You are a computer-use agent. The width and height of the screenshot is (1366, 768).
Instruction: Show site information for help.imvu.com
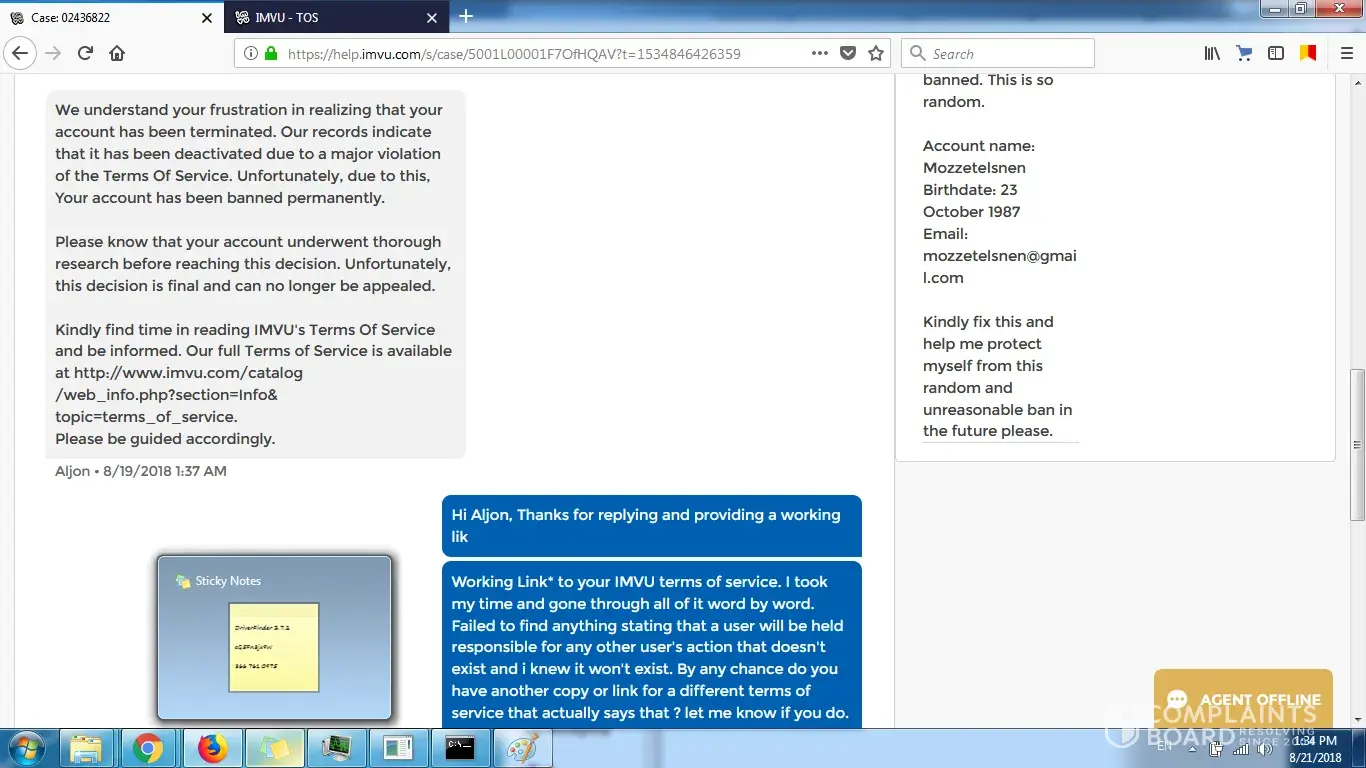[250, 54]
